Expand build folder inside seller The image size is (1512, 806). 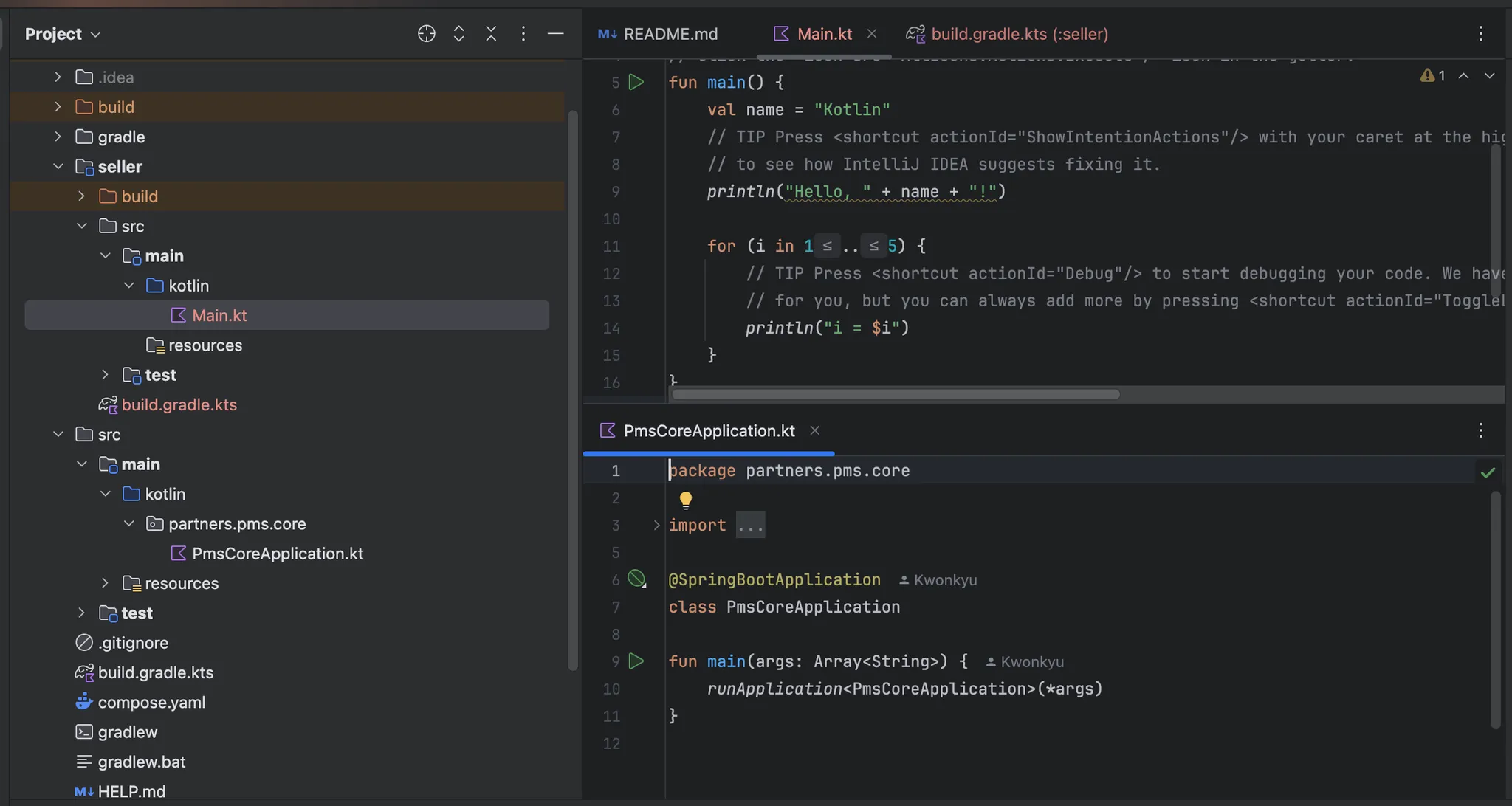pyautogui.click(x=81, y=196)
